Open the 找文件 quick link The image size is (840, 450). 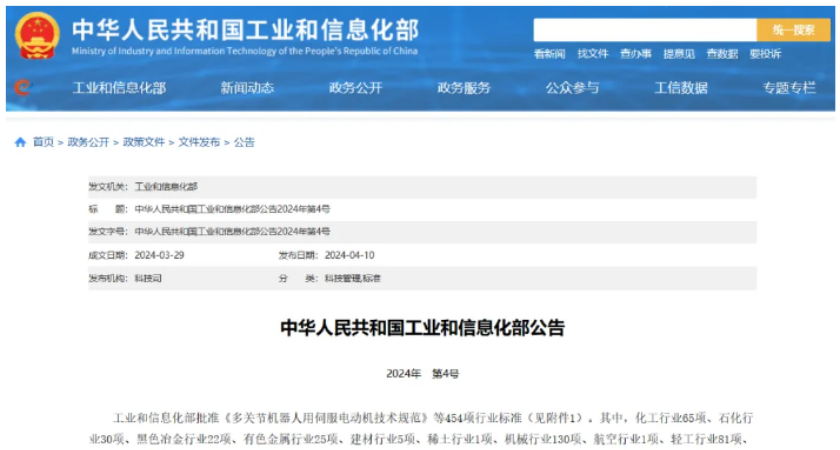(x=592, y=54)
